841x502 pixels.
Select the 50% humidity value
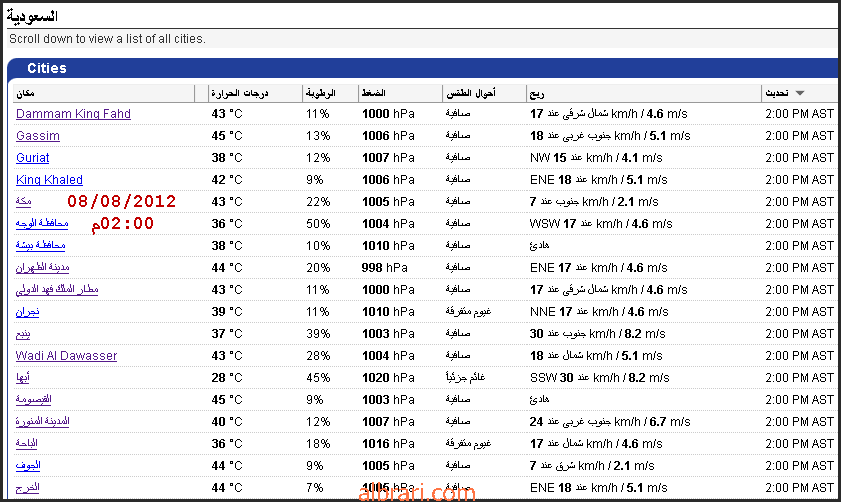coord(318,224)
